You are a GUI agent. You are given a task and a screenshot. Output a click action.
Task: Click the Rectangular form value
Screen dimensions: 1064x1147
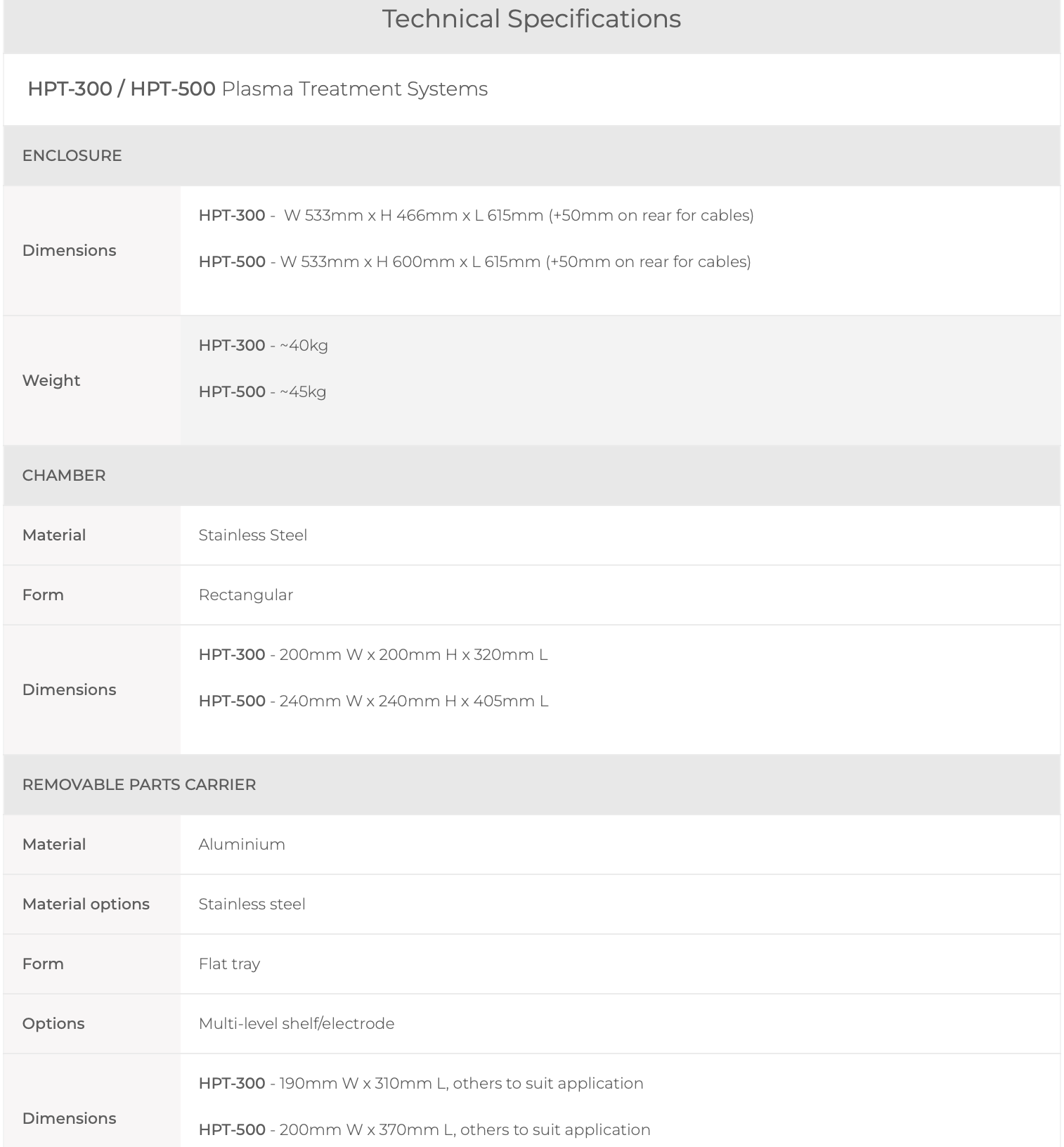[246, 595]
